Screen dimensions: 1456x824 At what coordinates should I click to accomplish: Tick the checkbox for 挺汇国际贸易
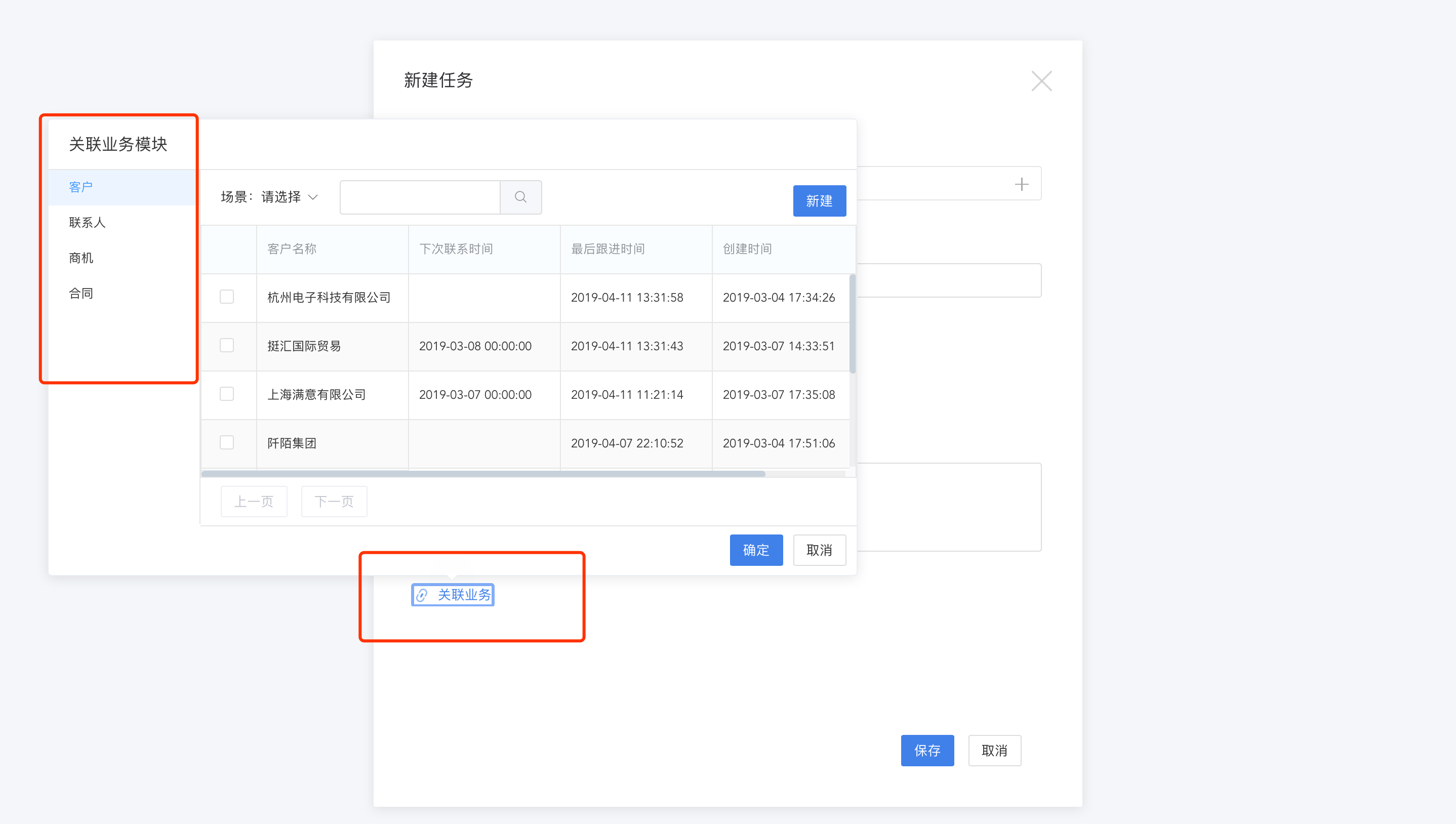coord(227,345)
